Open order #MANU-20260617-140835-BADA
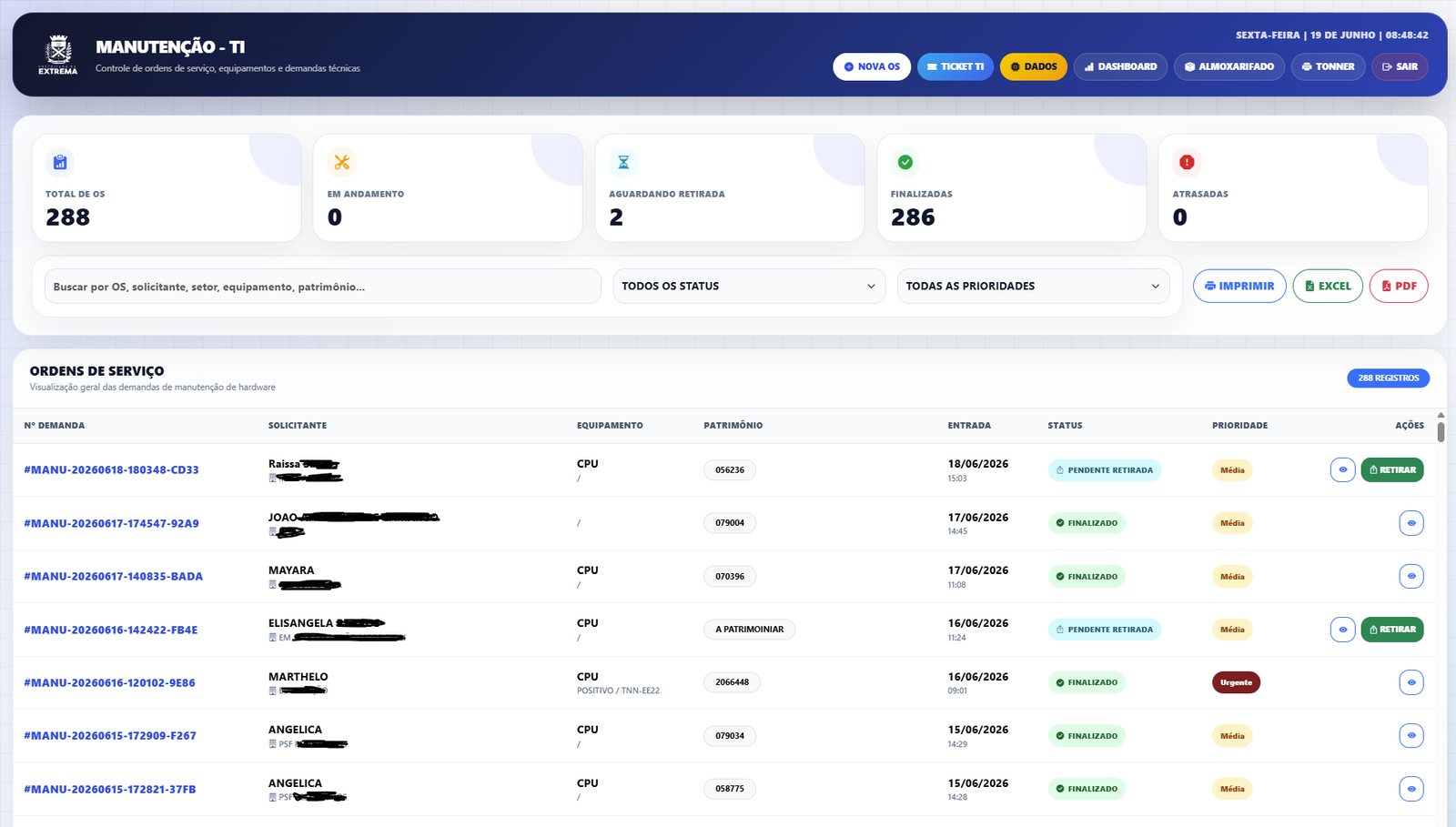Viewport: 1456px width, 827px height. click(x=114, y=576)
